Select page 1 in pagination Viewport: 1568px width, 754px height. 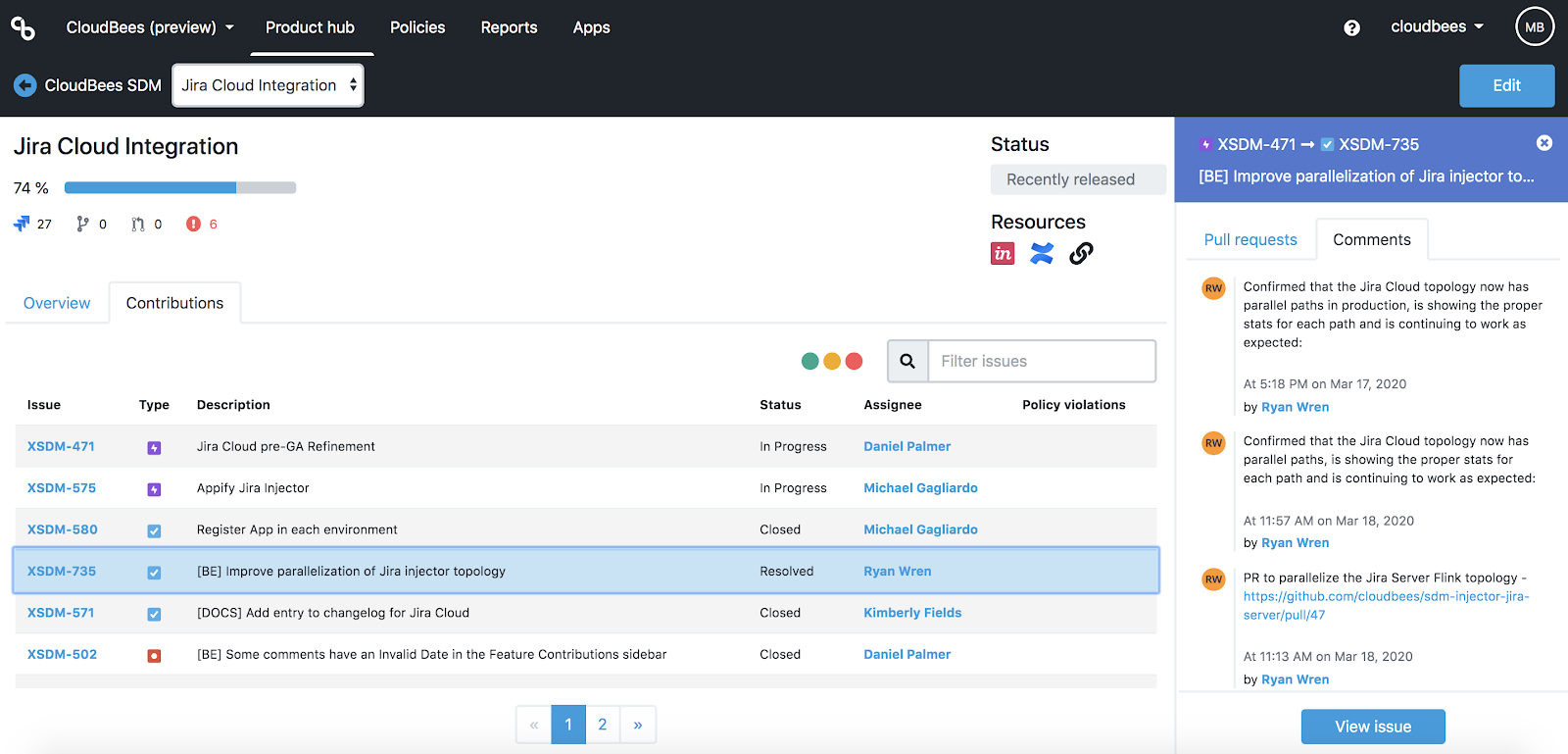click(x=568, y=725)
